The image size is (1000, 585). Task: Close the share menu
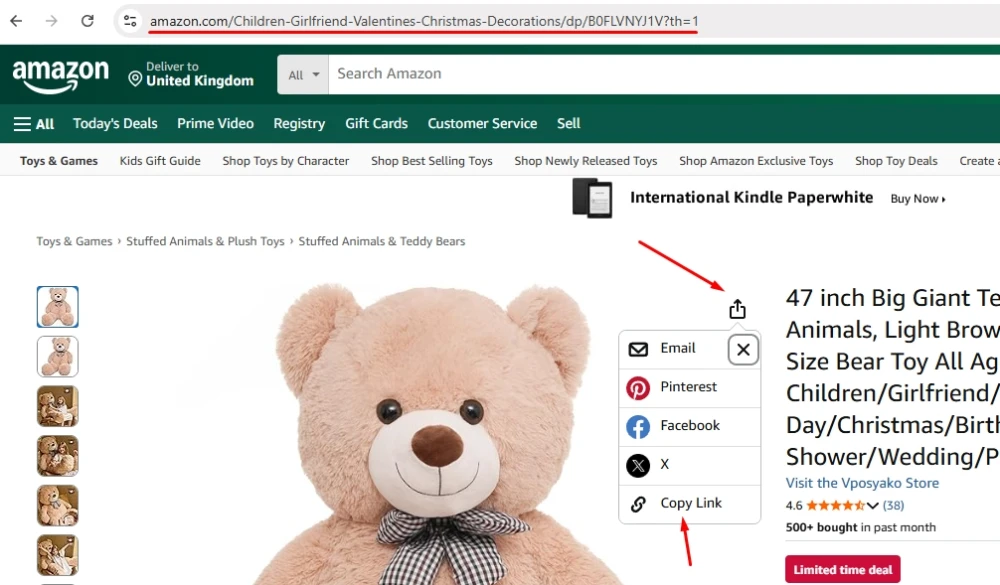tap(743, 349)
